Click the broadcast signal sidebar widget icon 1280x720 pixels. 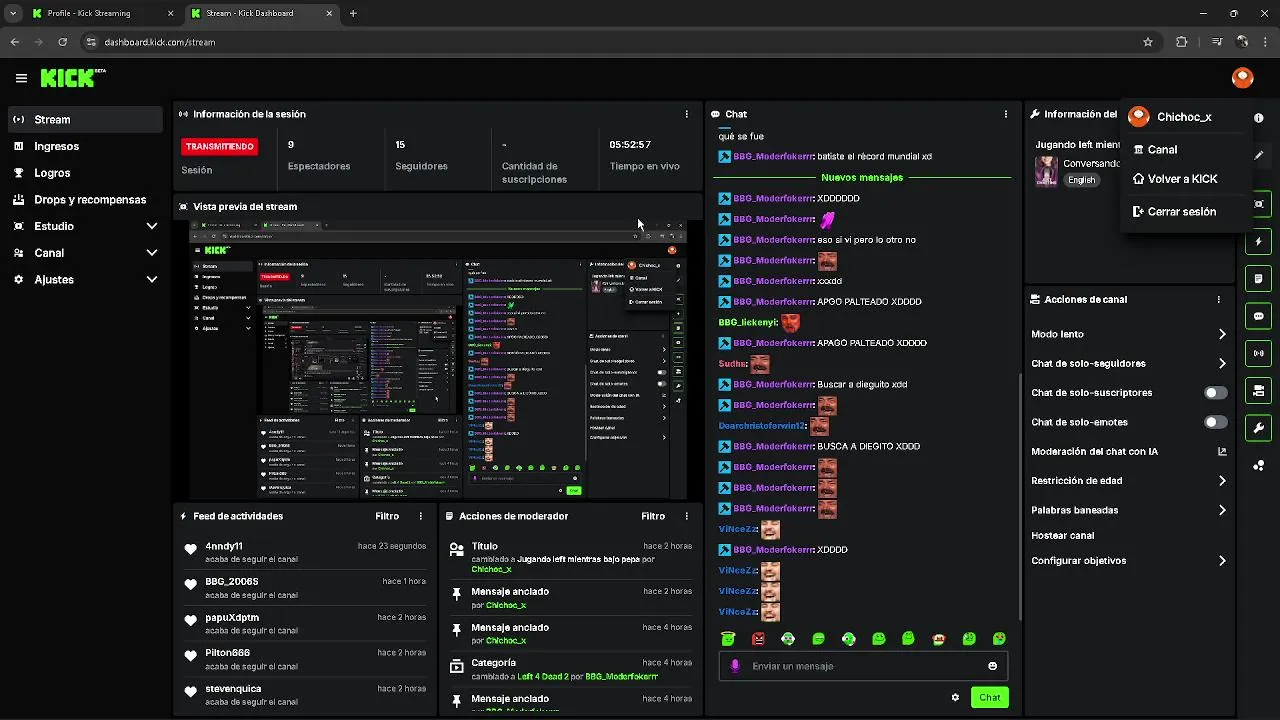click(1258, 353)
